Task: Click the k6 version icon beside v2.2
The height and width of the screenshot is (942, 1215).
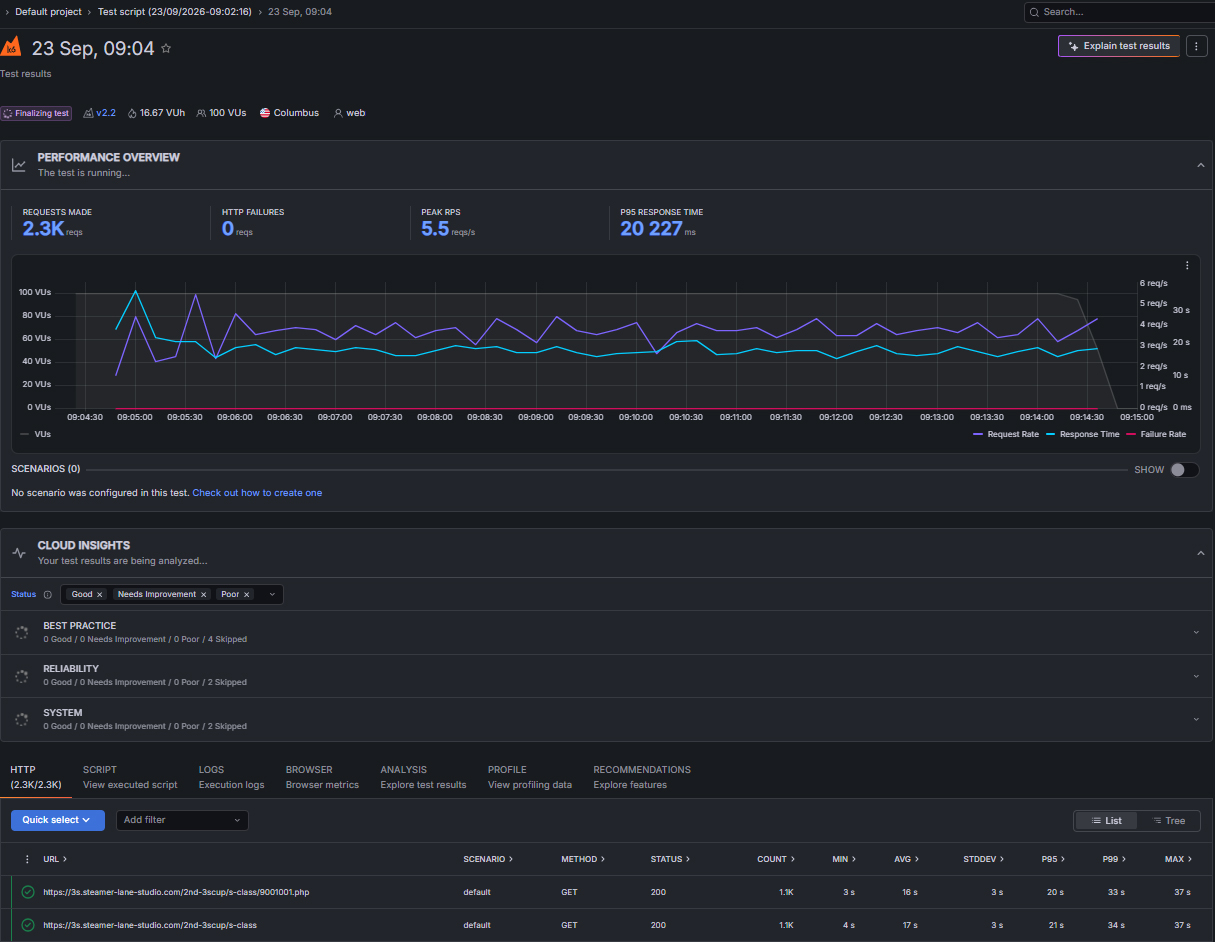Action: (88, 113)
